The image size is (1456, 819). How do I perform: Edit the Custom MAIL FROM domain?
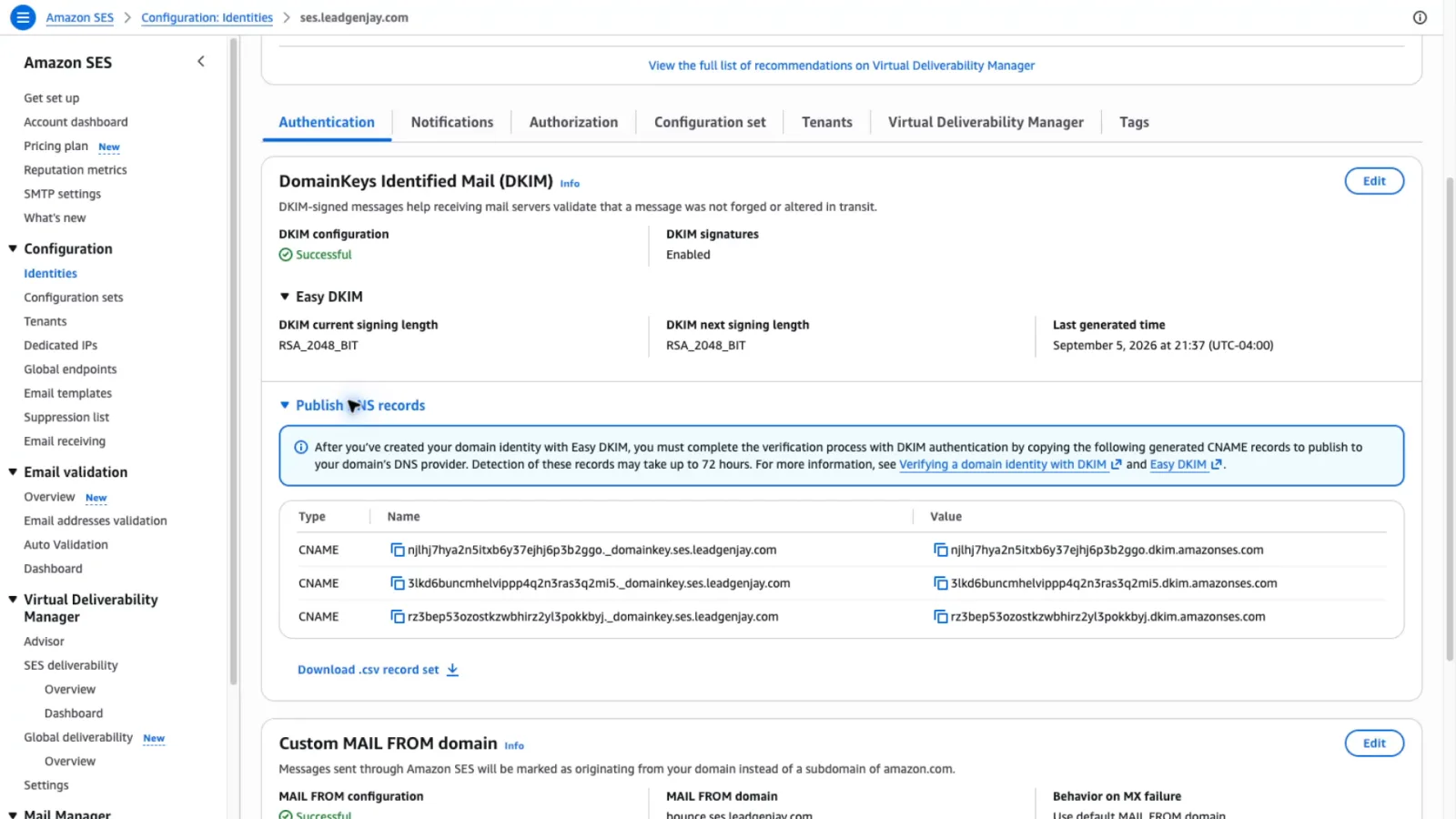(x=1374, y=743)
